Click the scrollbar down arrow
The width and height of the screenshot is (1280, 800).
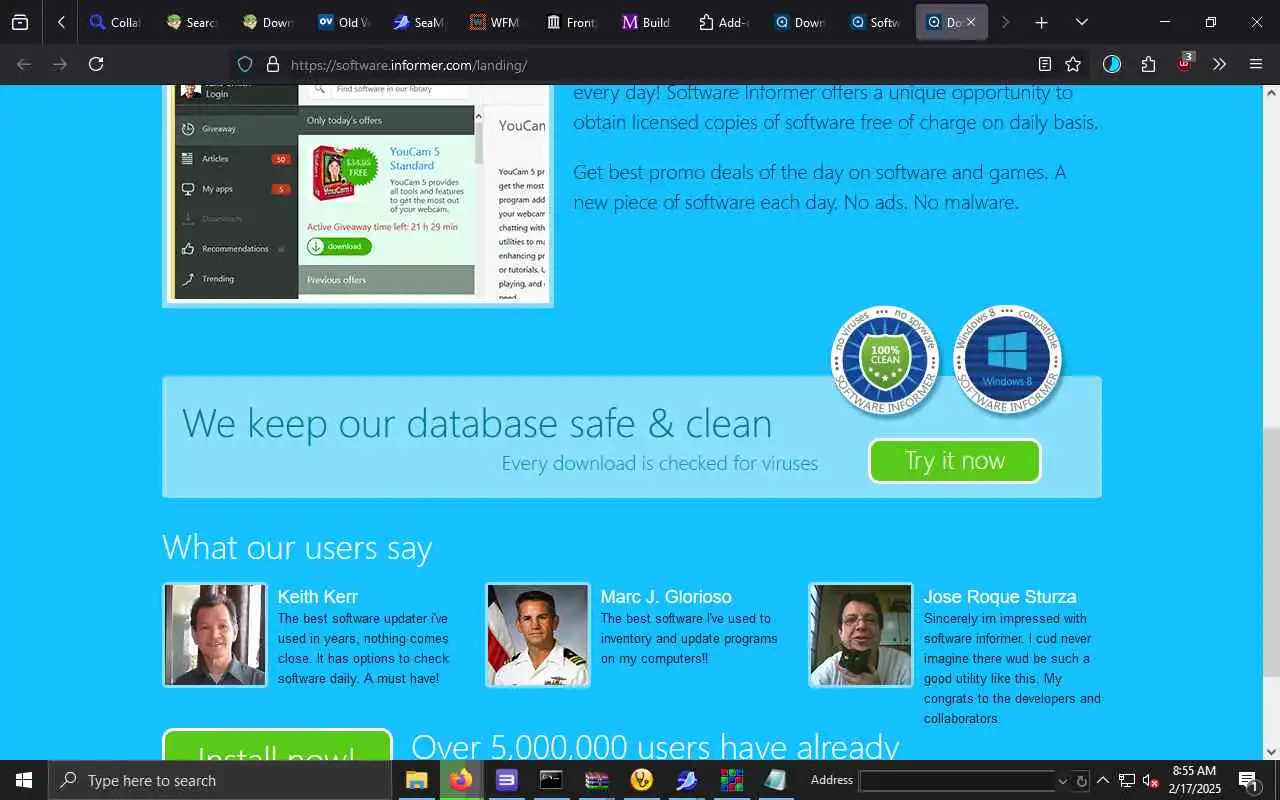[1271, 752]
